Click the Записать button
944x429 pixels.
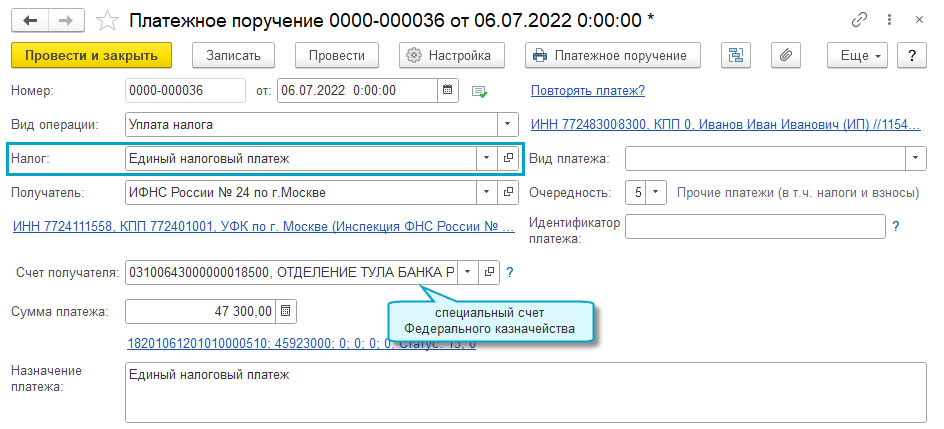[234, 55]
